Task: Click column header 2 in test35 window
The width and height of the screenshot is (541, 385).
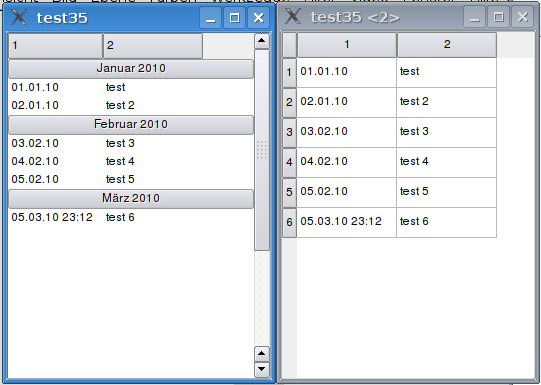Action: tap(153, 46)
